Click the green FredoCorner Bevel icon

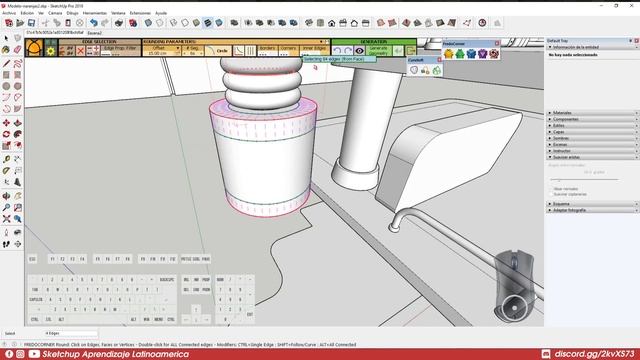click(460, 53)
